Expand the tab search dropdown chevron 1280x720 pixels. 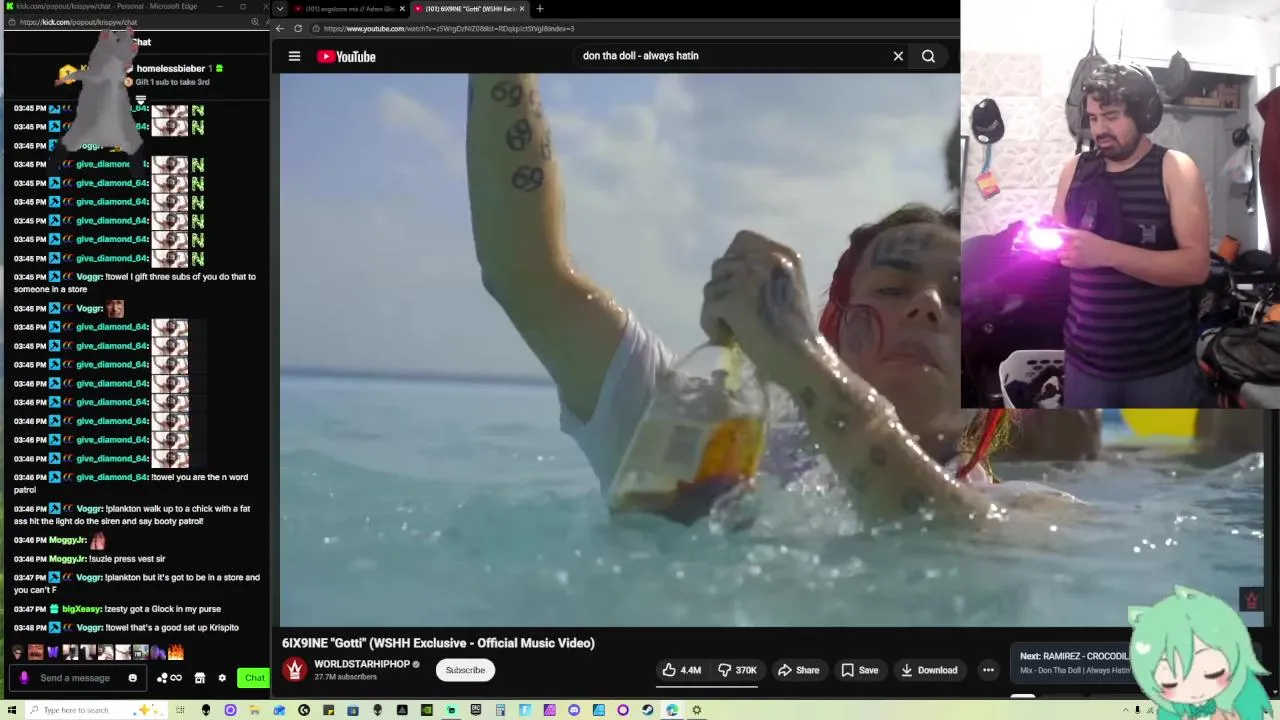tap(280, 9)
